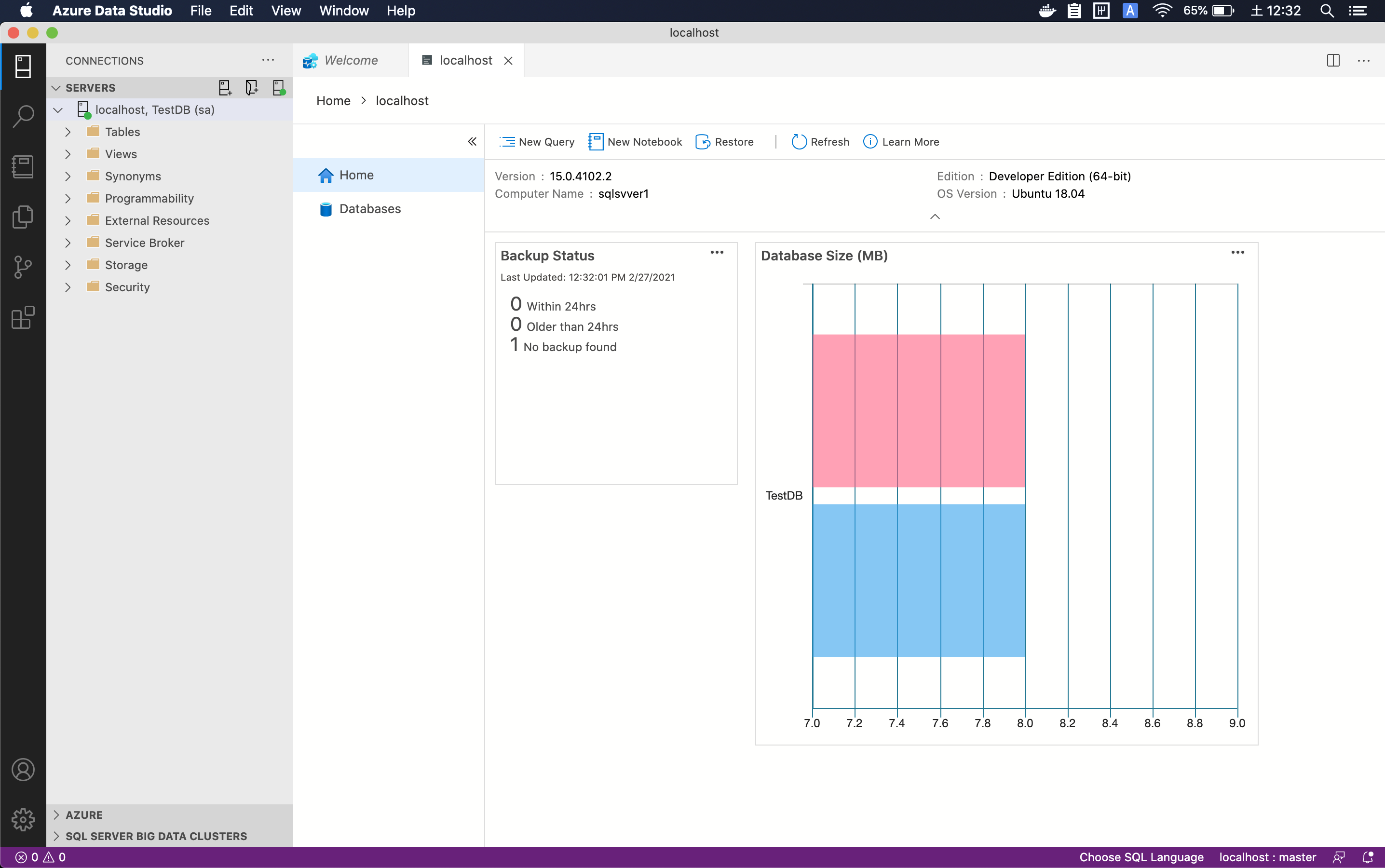Image resolution: width=1385 pixels, height=868 pixels.
Task: Click the New Server Group icon
Action: [x=251, y=88]
